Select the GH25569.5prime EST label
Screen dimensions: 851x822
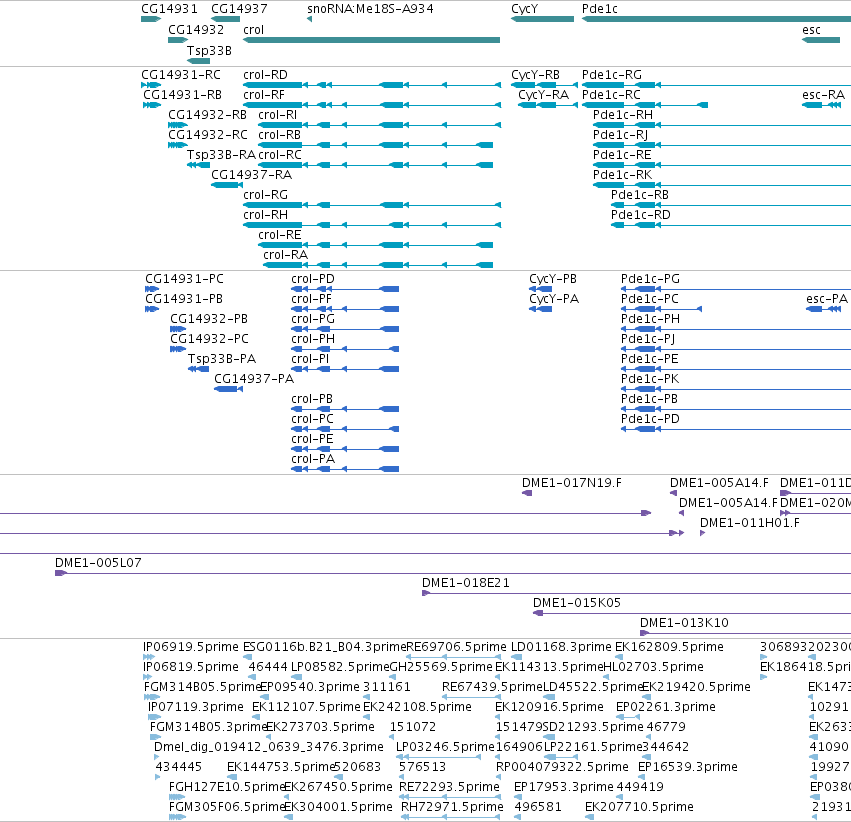pos(441,667)
